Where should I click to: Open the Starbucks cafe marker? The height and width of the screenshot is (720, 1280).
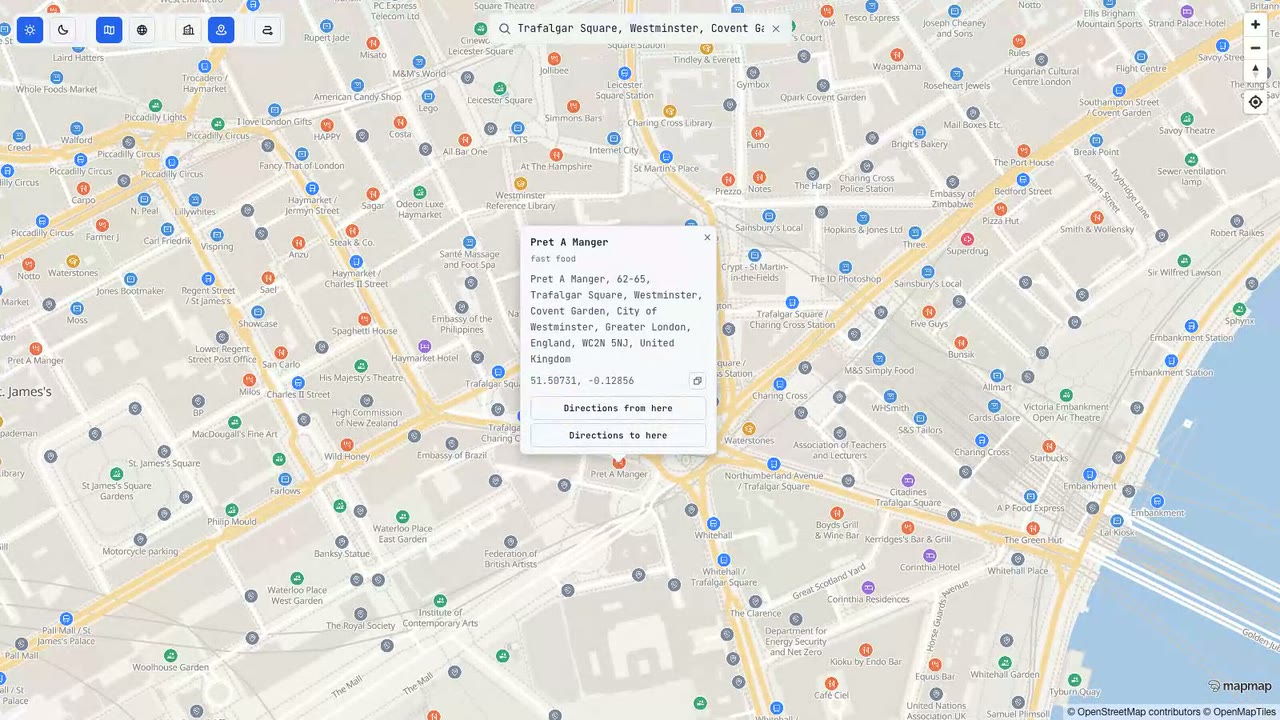click(x=1049, y=447)
